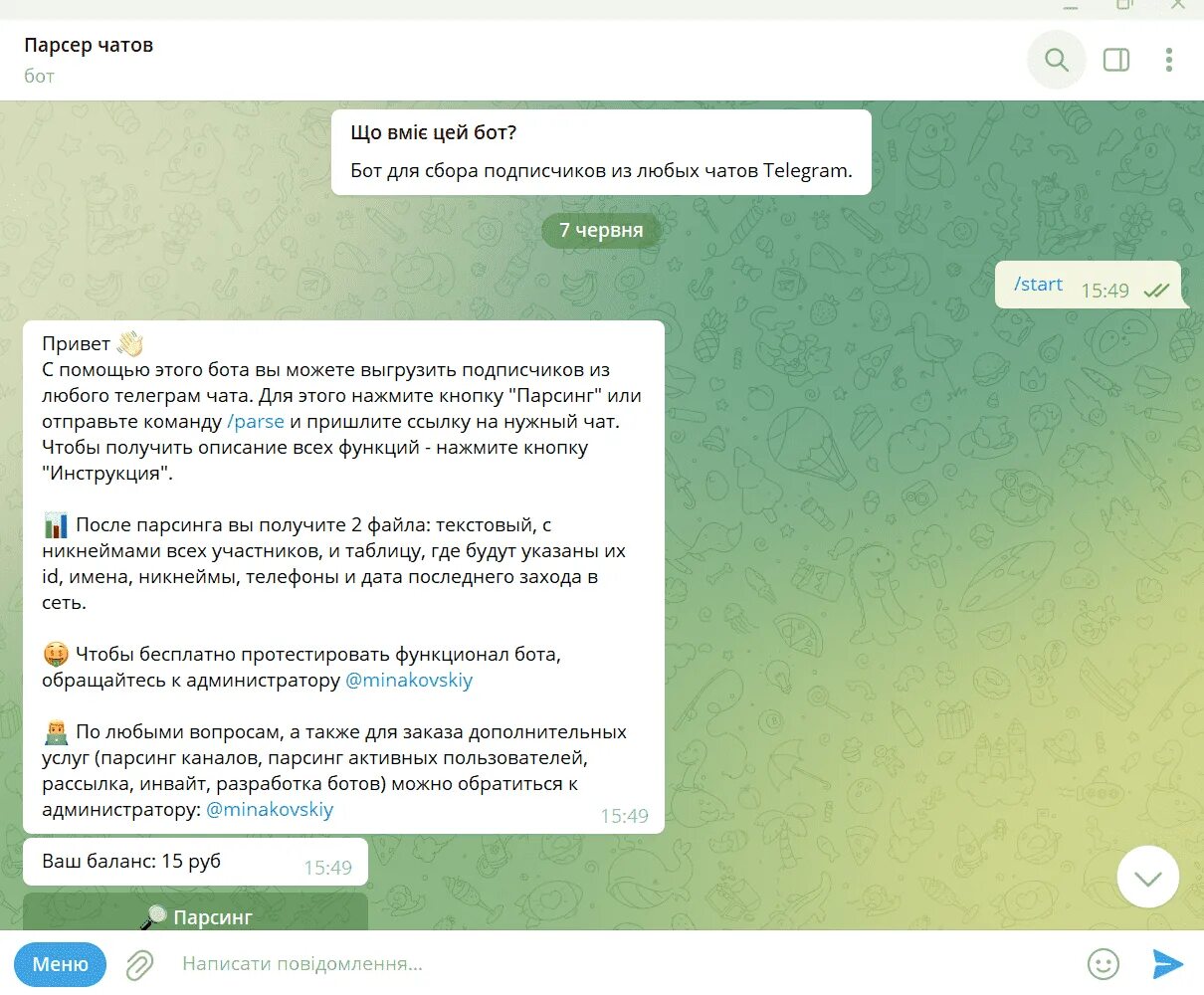
Task: Click the Привет greeting line in message
Action: pos(93,344)
